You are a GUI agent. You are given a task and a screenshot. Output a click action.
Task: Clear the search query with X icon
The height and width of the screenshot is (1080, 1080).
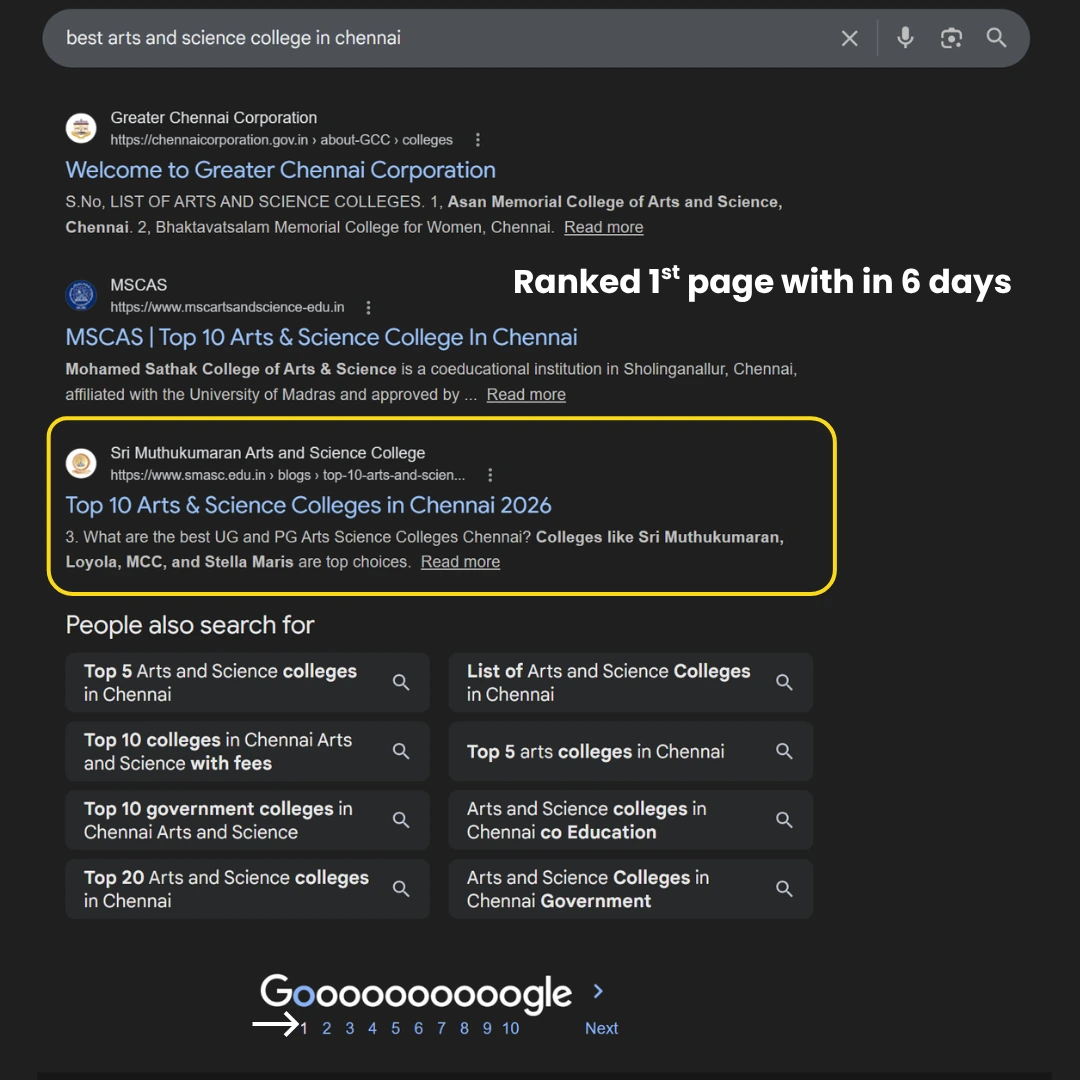tap(849, 39)
